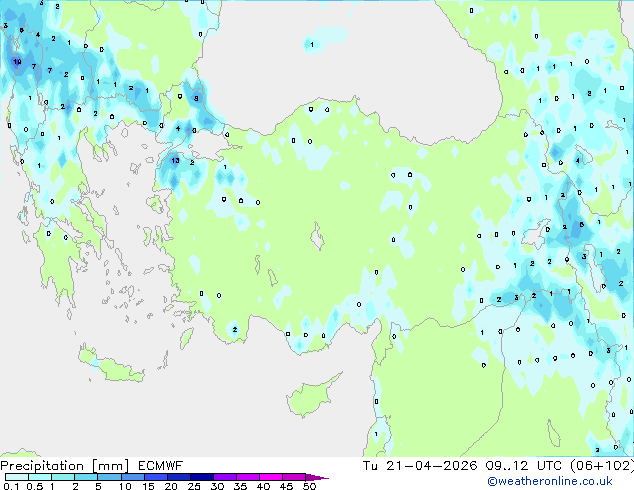Image resolution: width=634 pixels, height=490 pixels.
Task: Click the '13' precipitation value on map
Action: point(175,161)
